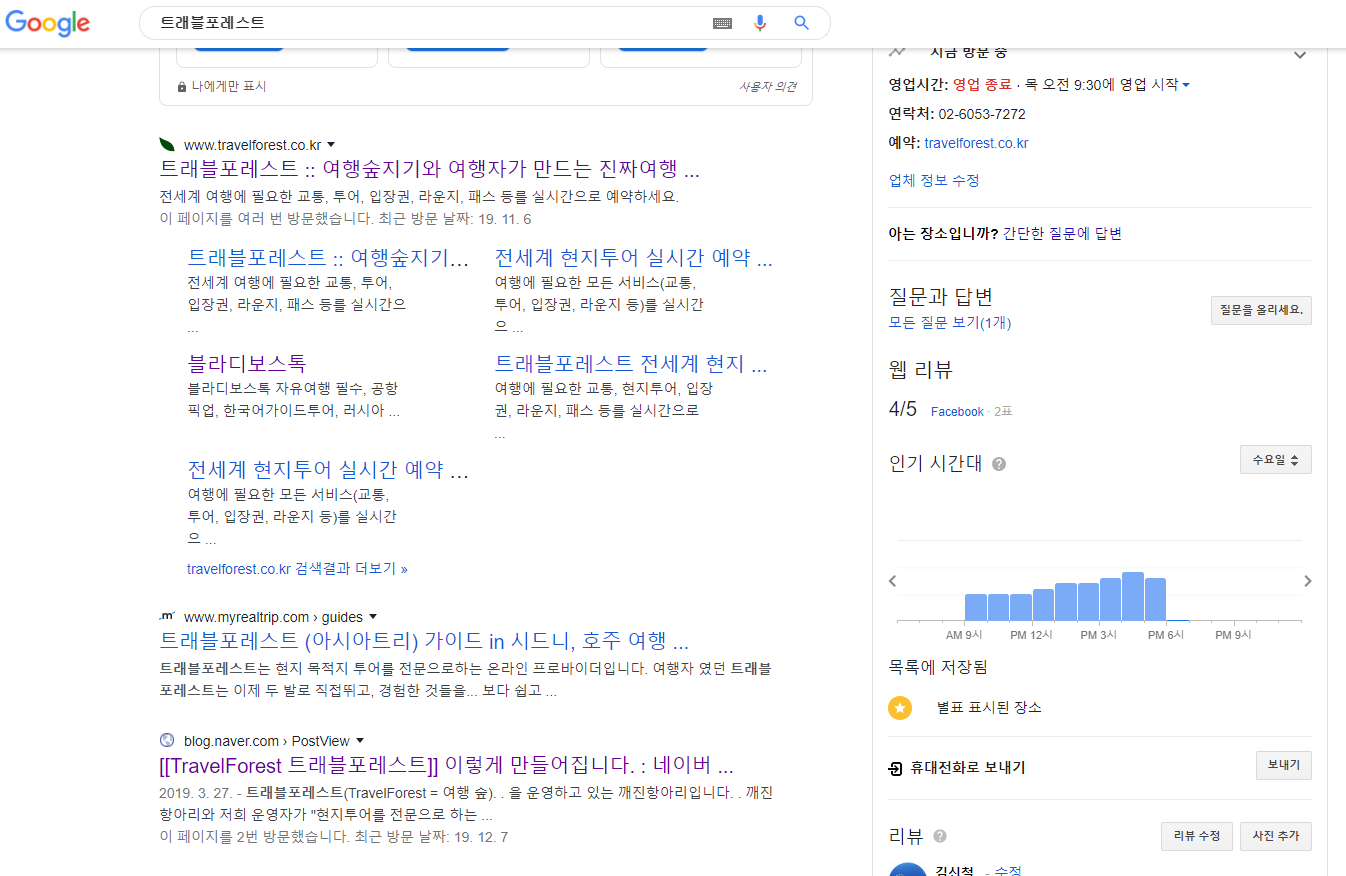
Task: Click the tallest popular times bar
Action: click(x=1133, y=596)
